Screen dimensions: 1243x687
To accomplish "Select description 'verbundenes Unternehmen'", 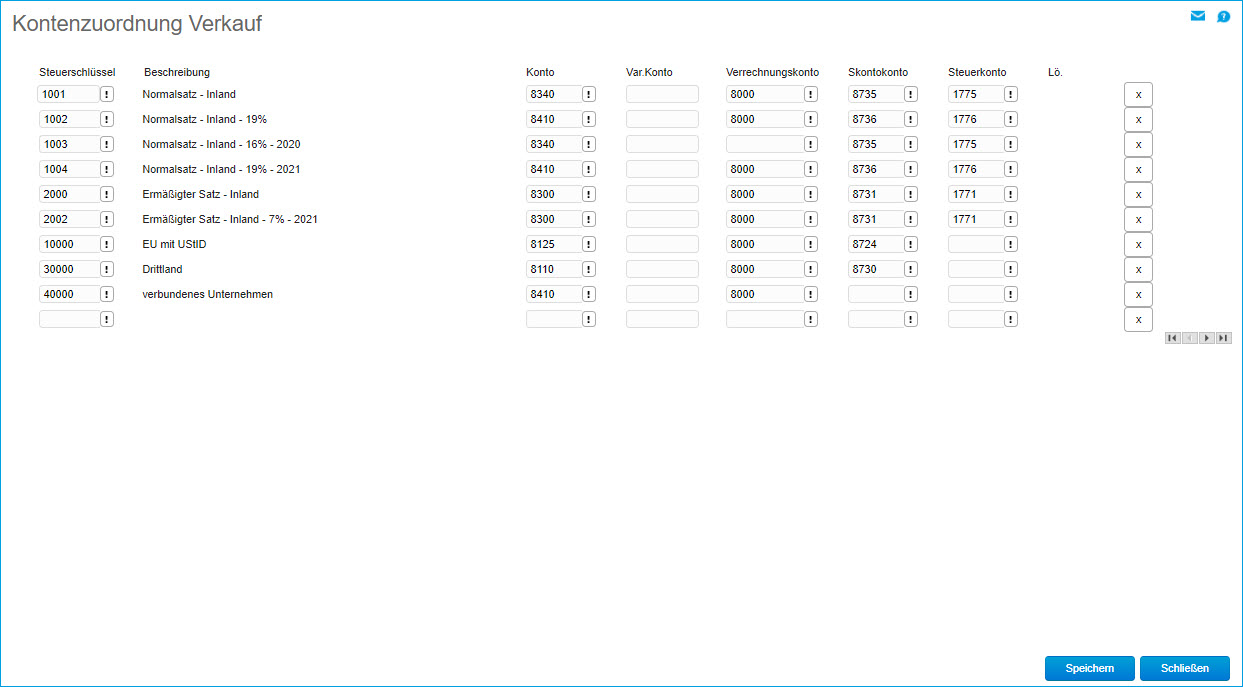I will pos(207,294).
